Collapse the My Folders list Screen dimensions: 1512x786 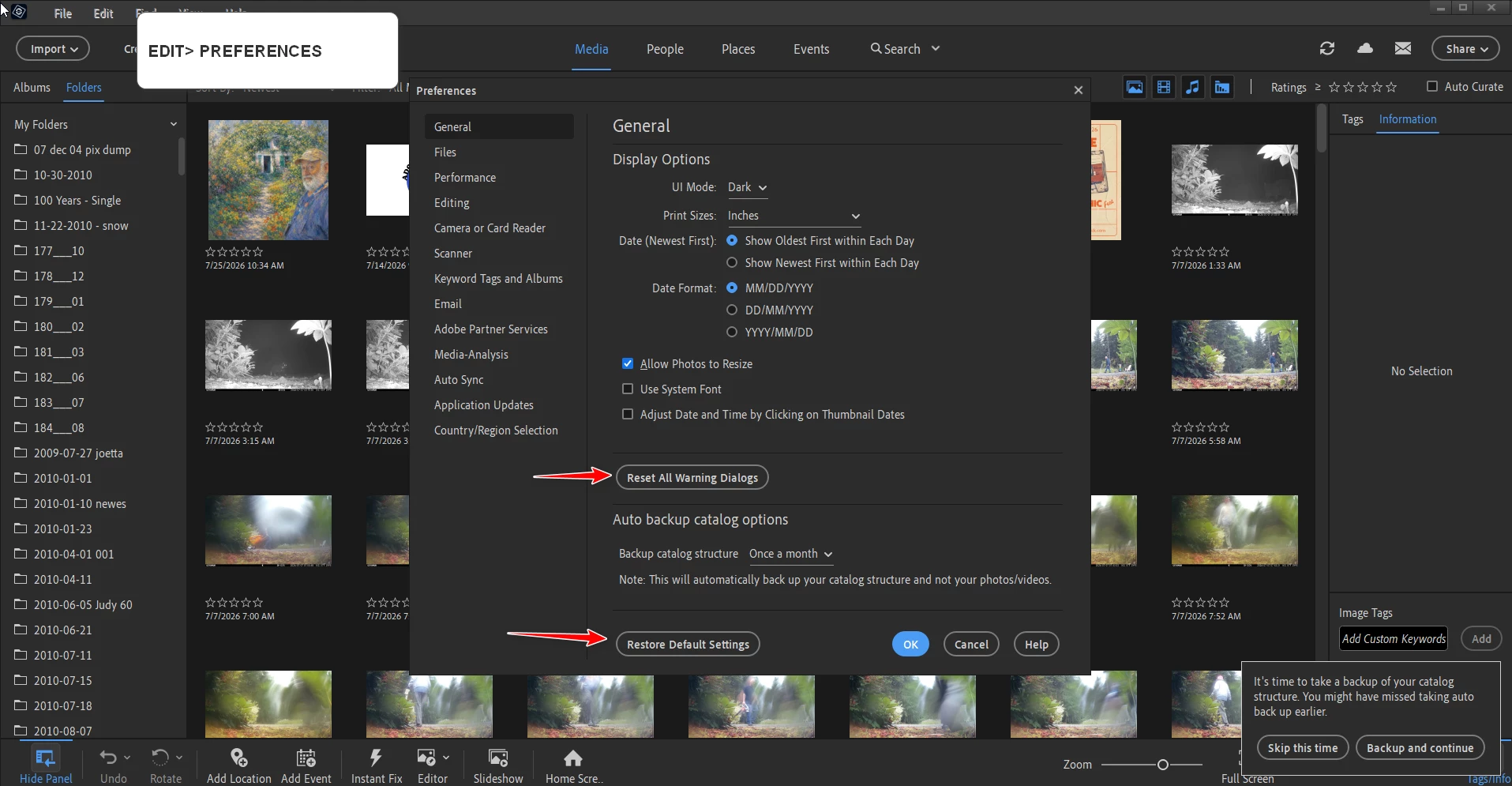(x=173, y=124)
